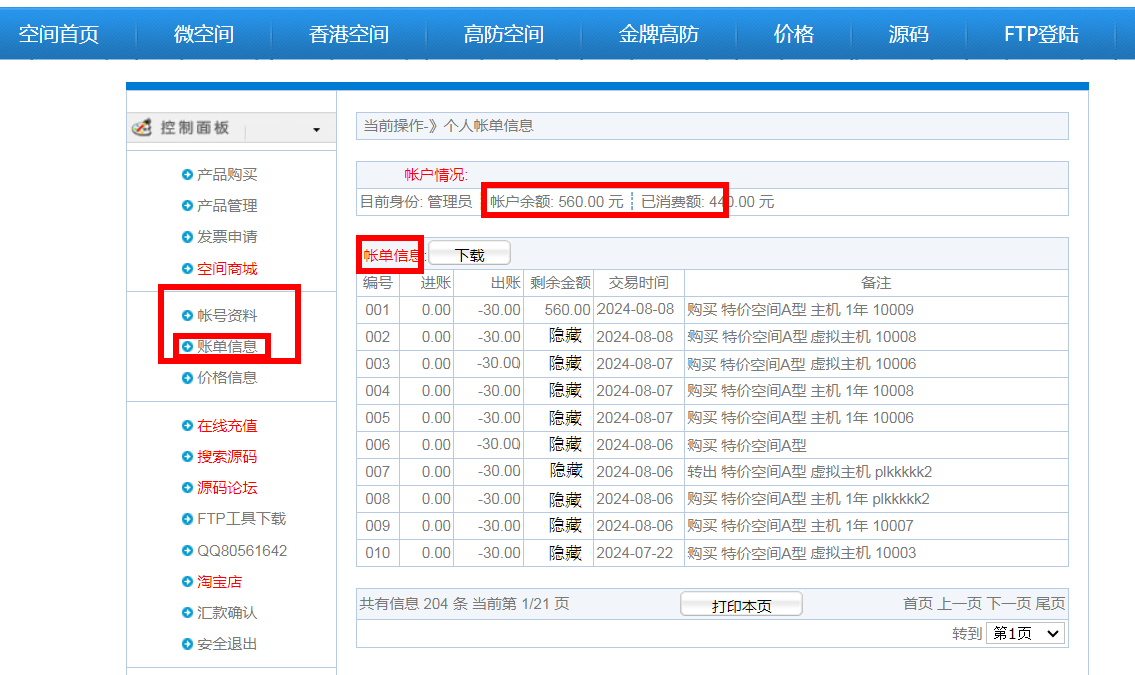Click bullet icon beside FTP工具下载
Viewport: 1135px width, 675px height.
coord(187,519)
